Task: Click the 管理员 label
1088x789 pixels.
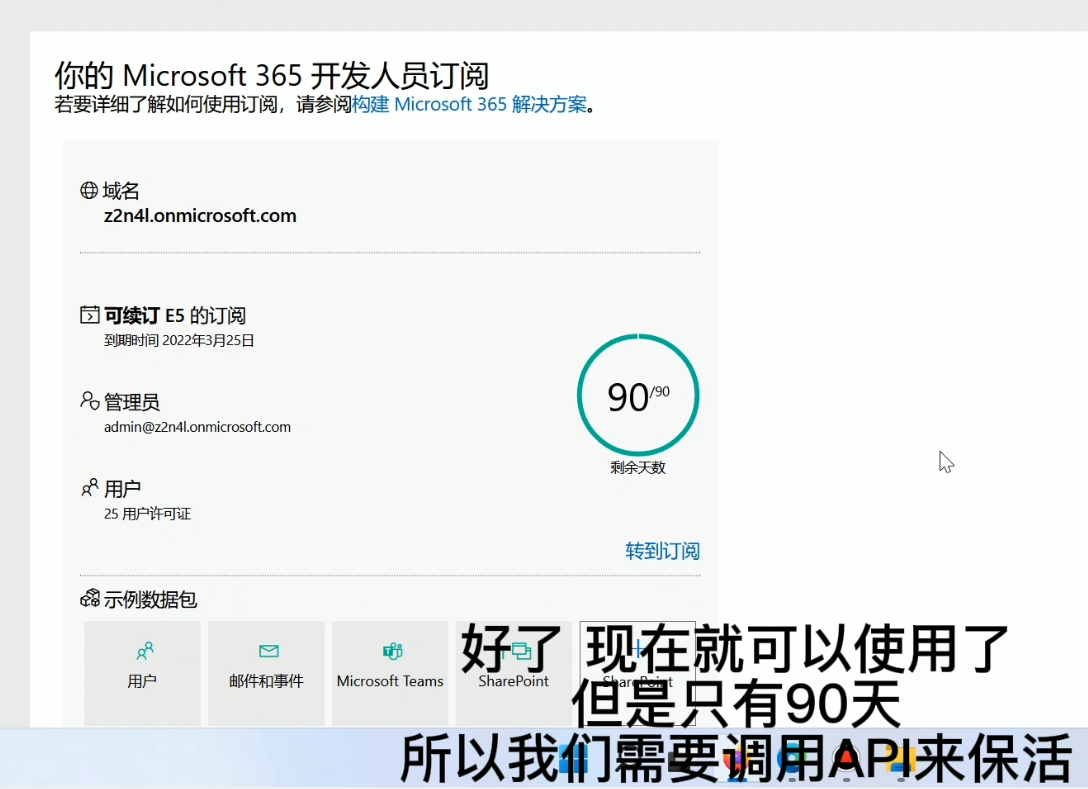Action: 132,402
